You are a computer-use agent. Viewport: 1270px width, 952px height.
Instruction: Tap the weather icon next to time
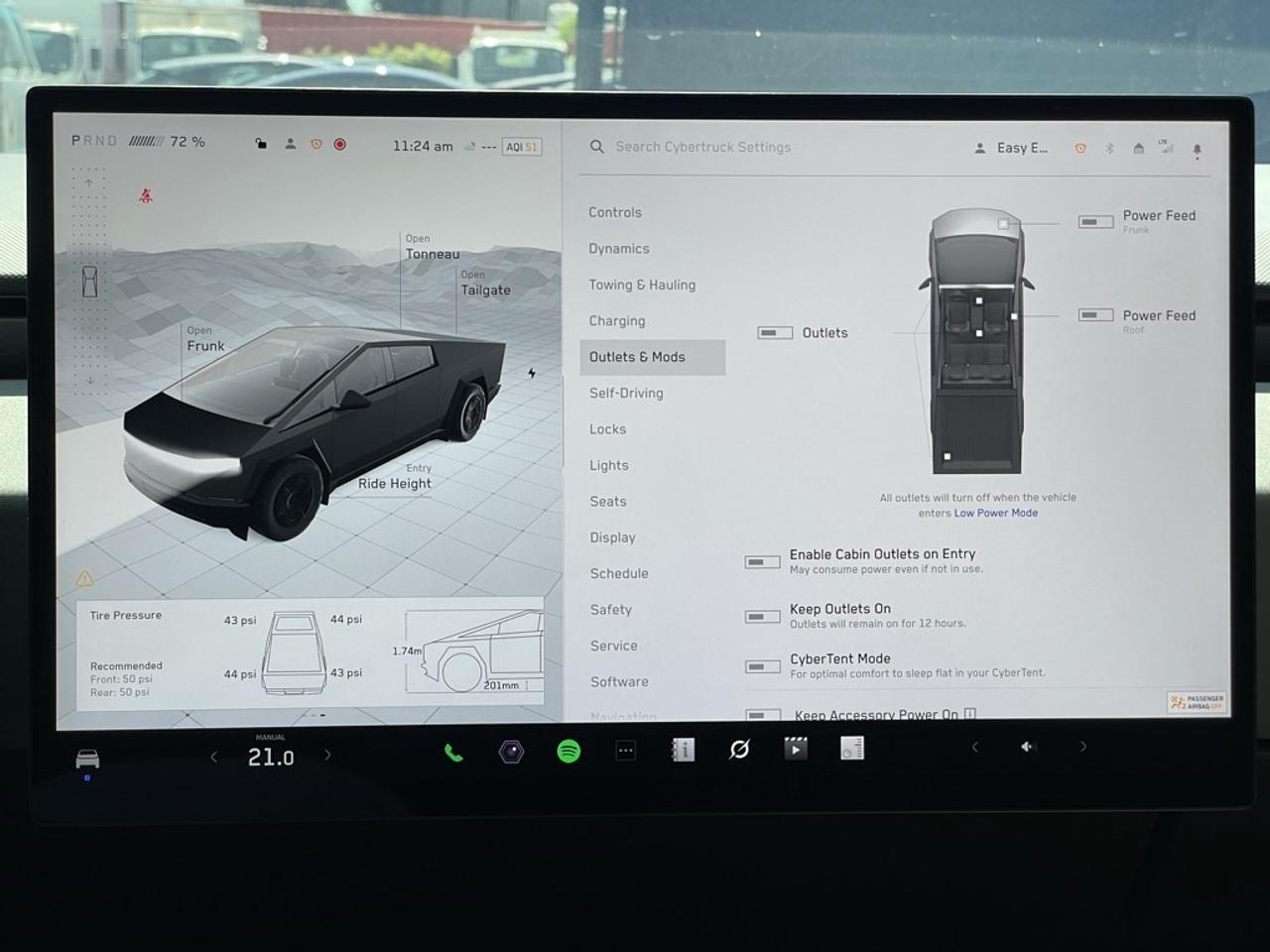pos(470,146)
